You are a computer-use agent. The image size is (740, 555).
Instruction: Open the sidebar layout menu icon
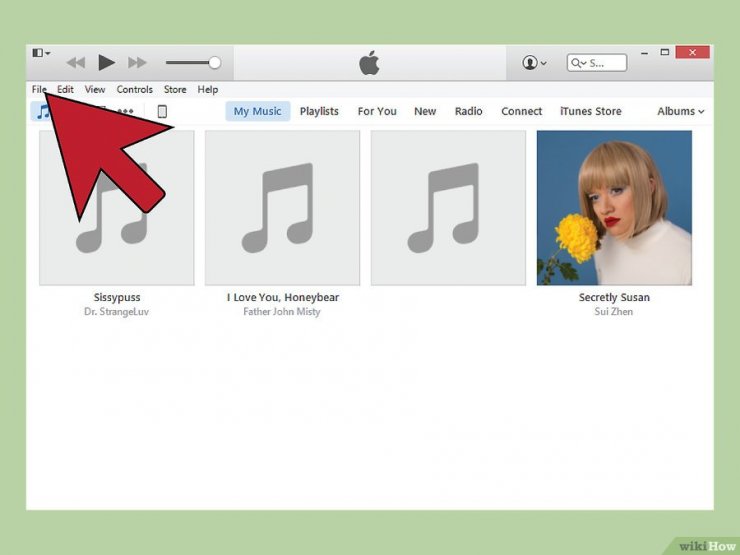click(x=41, y=53)
